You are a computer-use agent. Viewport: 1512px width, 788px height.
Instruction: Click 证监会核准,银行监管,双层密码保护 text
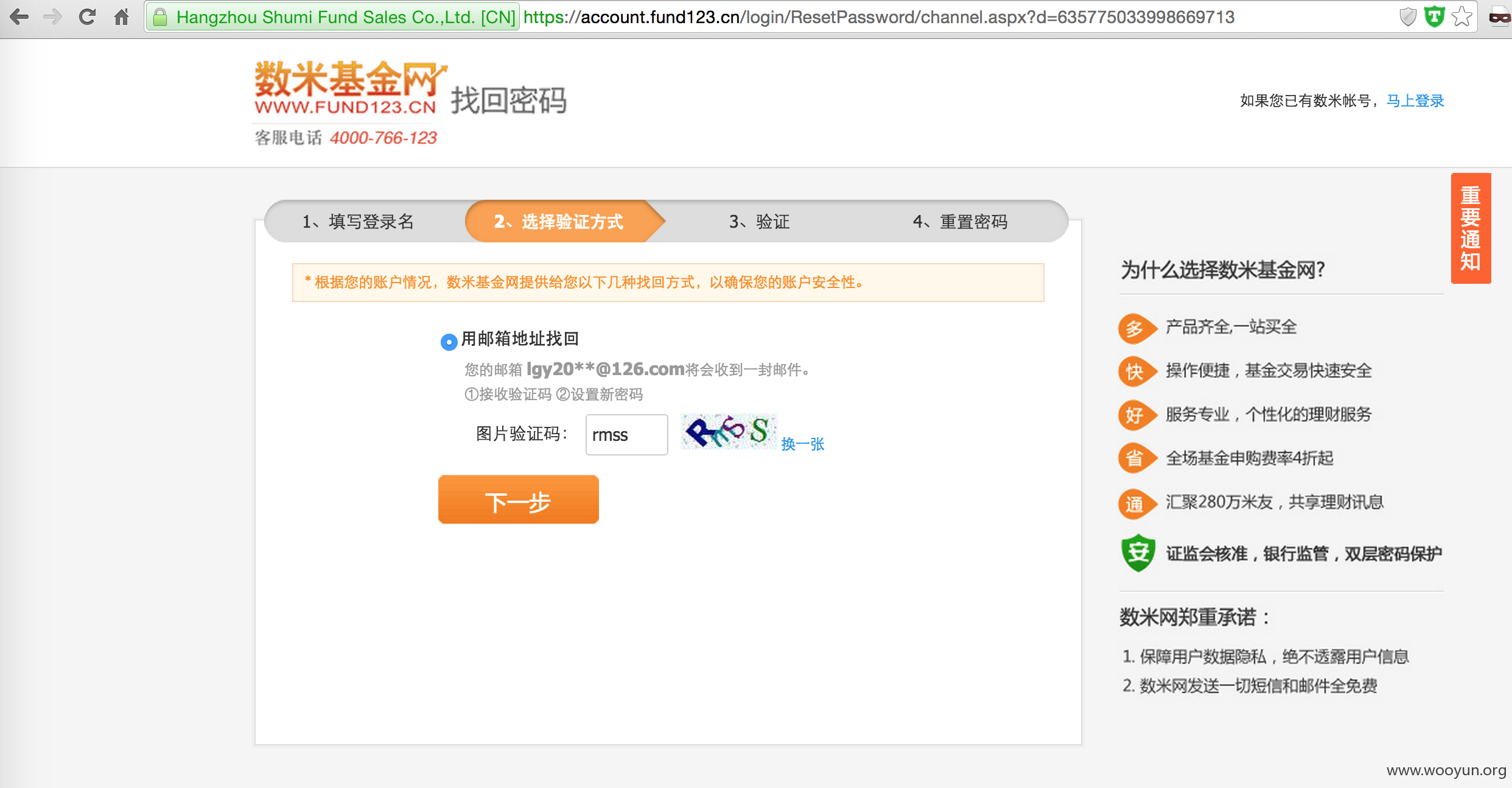(1304, 554)
